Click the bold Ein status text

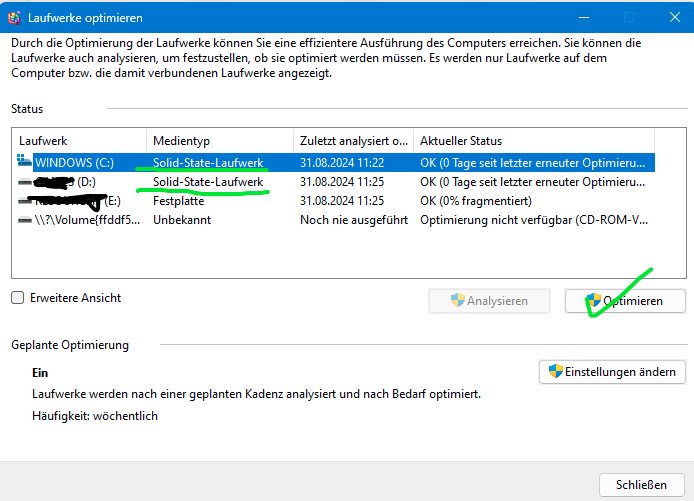click(x=40, y=373)
